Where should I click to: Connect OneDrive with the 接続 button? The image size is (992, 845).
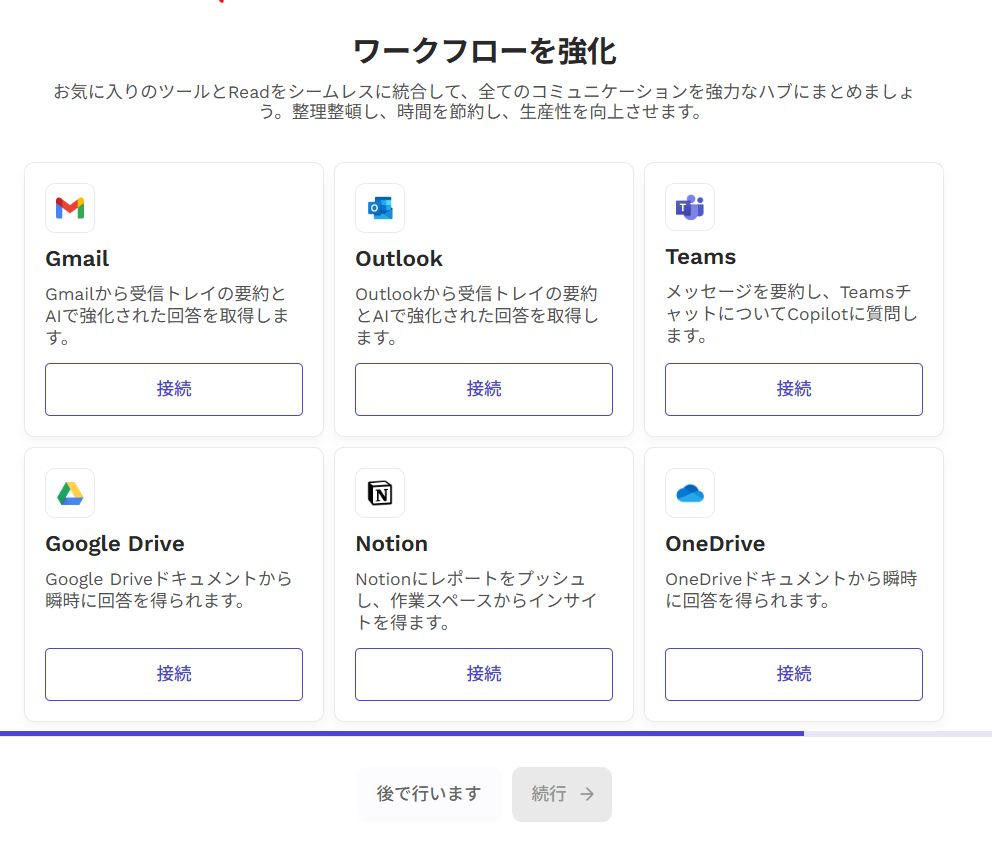(793, 674)
